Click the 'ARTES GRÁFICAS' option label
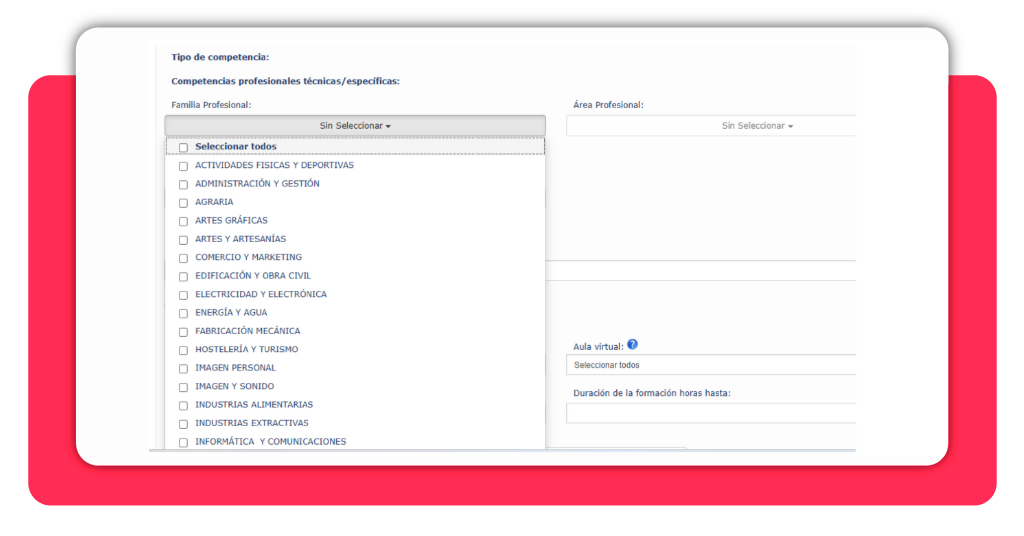Image resolution: width=1024 pixels, height=536 pixels. pos(231,220)
